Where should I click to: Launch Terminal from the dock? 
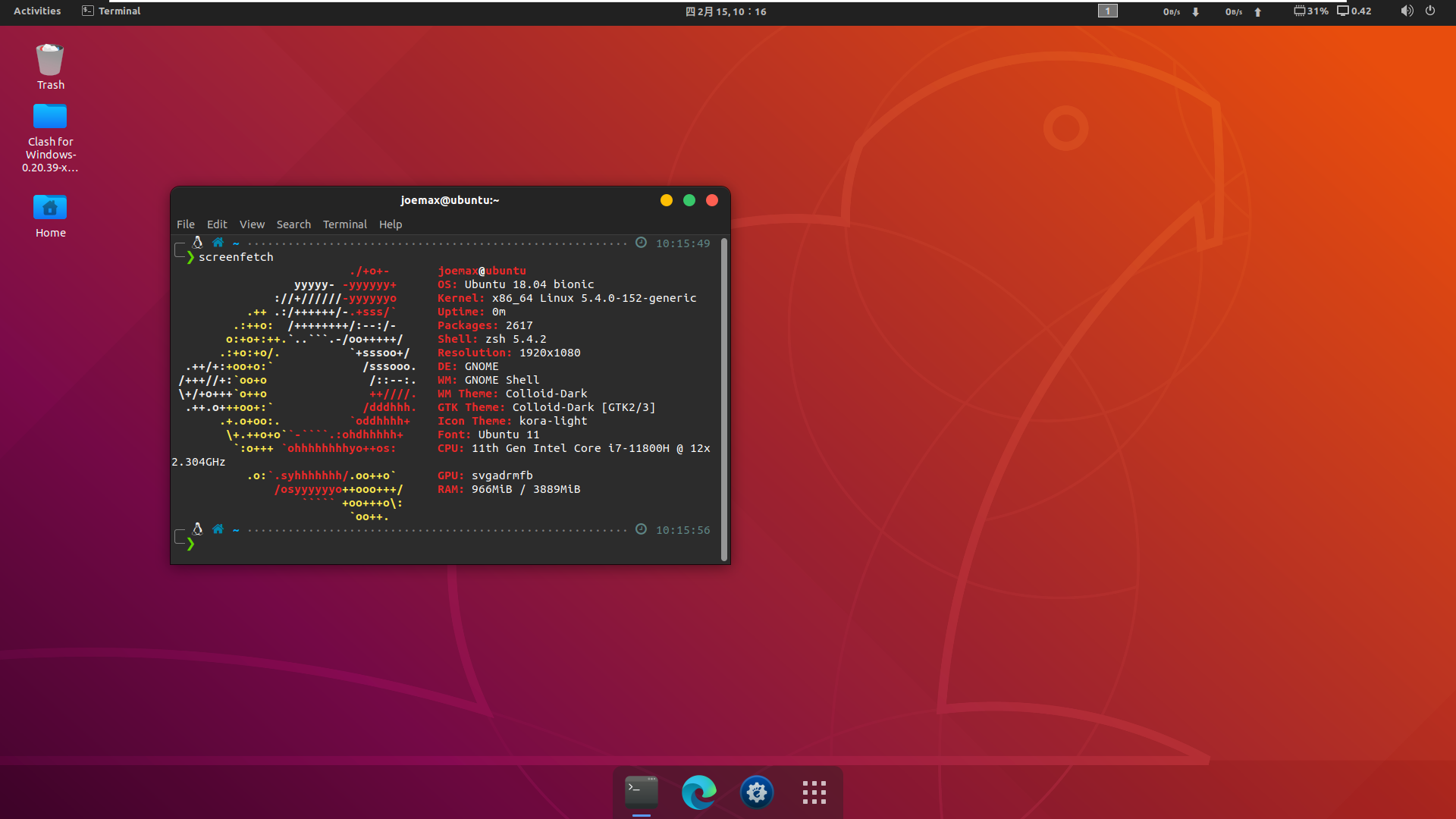coord(642,792)
